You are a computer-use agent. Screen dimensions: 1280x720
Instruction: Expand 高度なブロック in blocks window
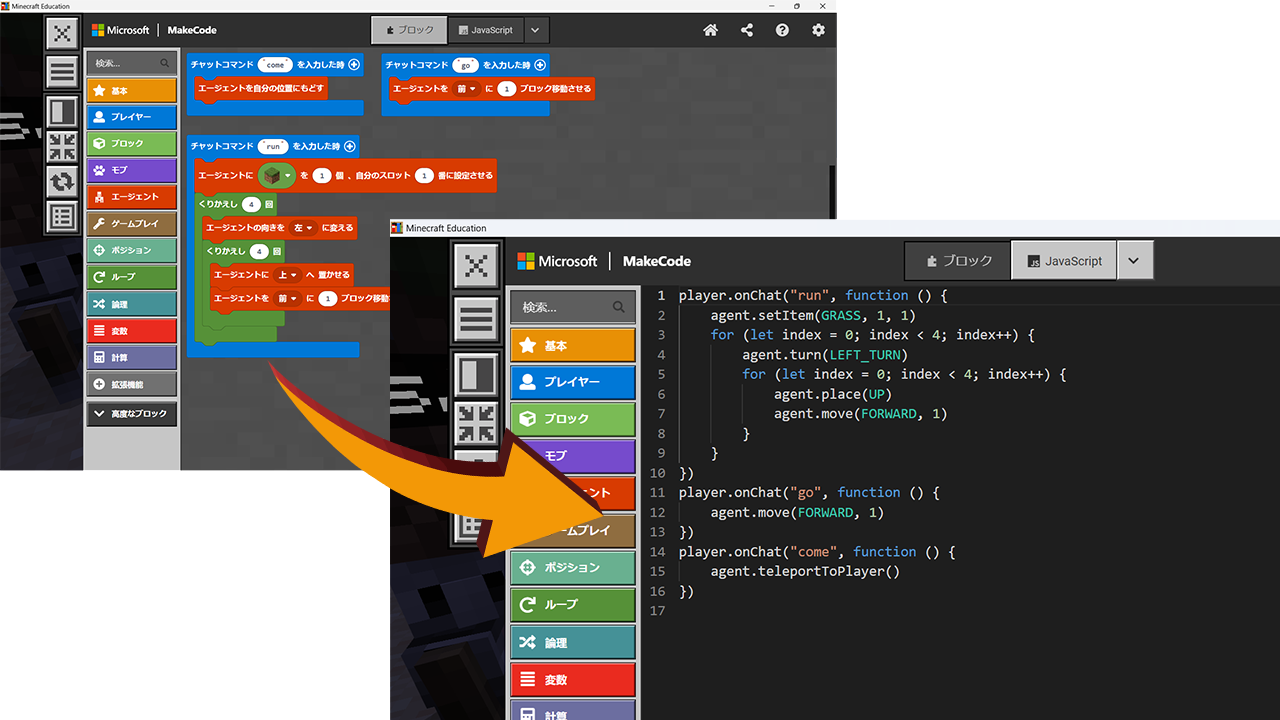tap(131, 413)
